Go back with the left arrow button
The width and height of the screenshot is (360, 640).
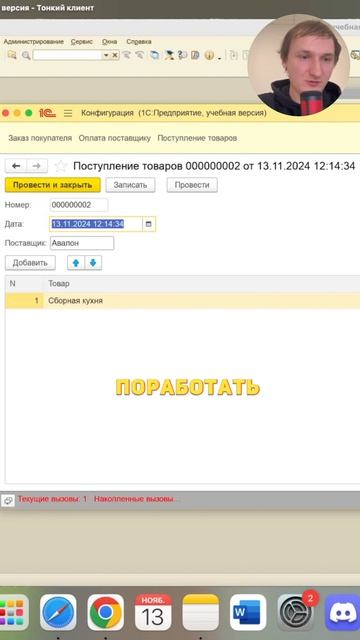click(16, 166)
